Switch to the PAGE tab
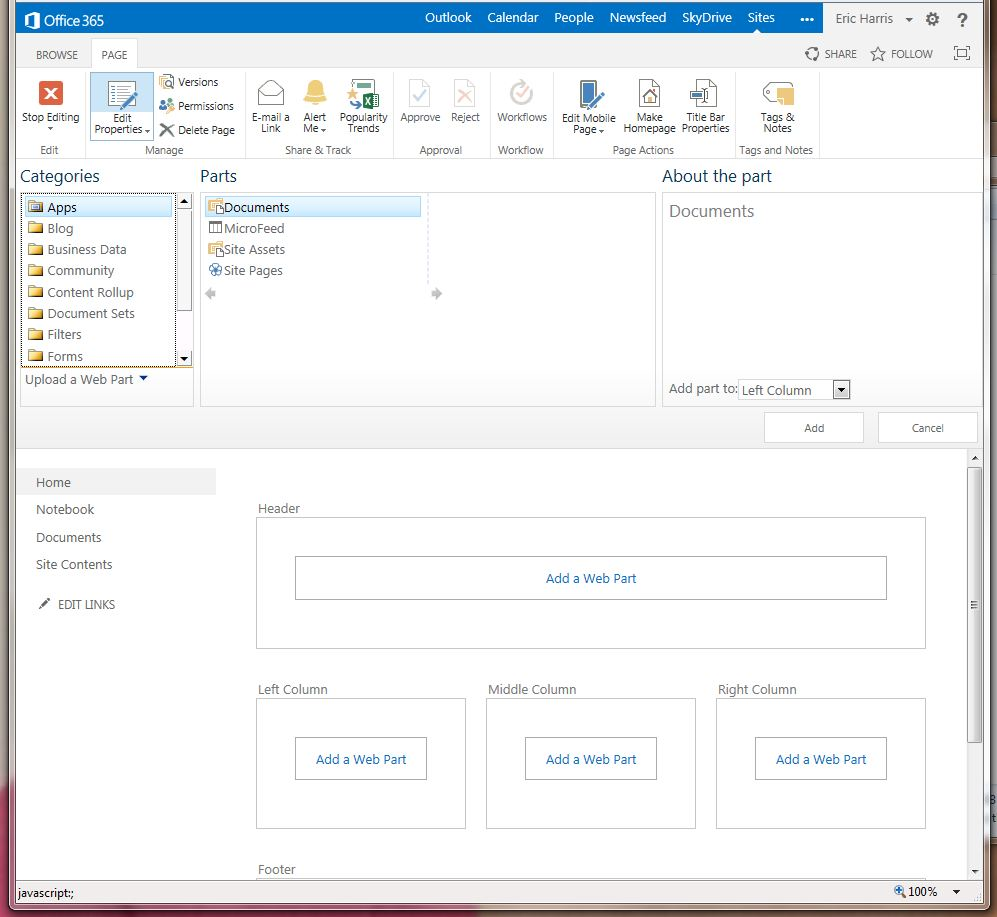Viewport: 997px width, 917px height. [x=114, y=55]
